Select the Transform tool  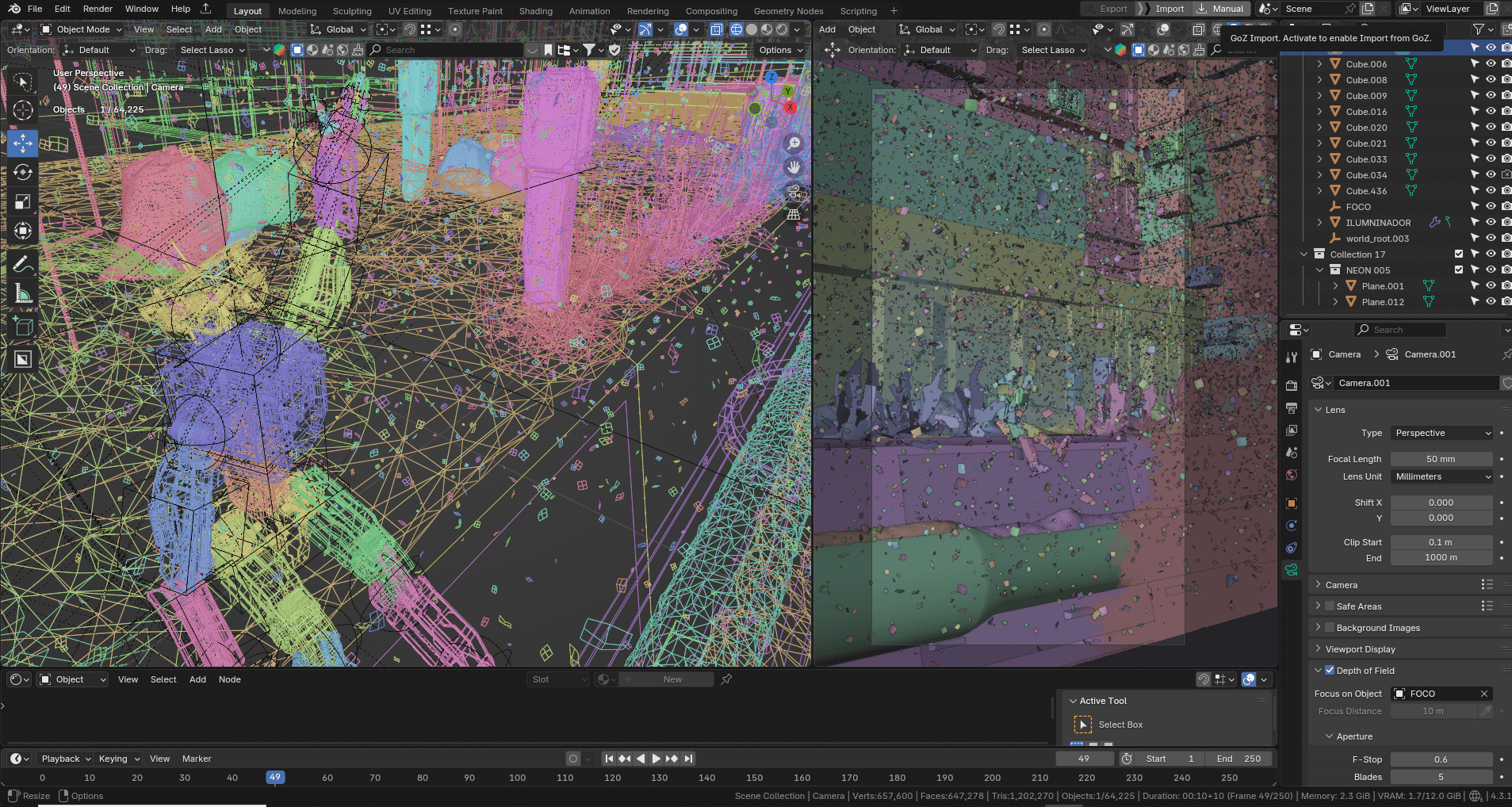(x=22, y=231)
